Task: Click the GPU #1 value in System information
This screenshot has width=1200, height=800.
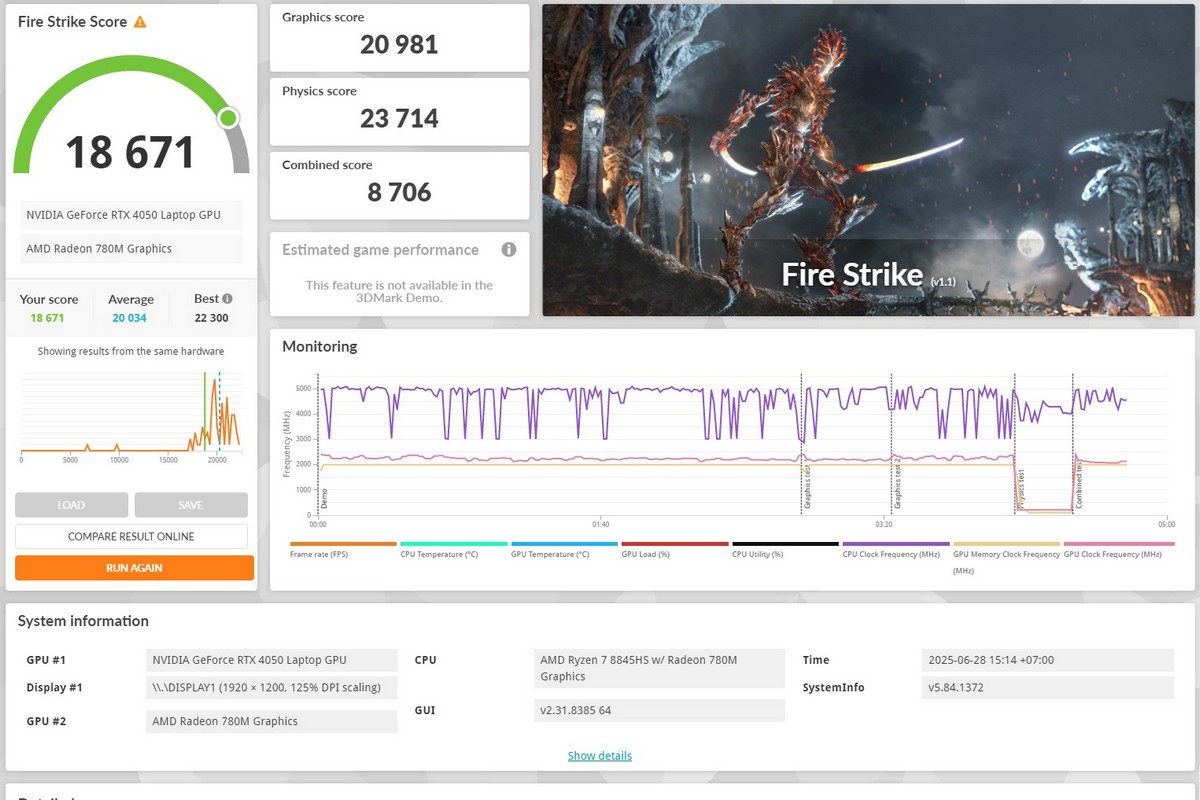Action: 271,660
